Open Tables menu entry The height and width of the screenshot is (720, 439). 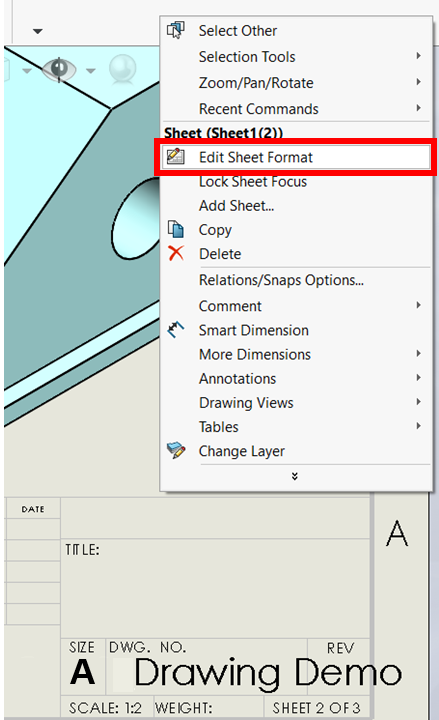point(296,427)
